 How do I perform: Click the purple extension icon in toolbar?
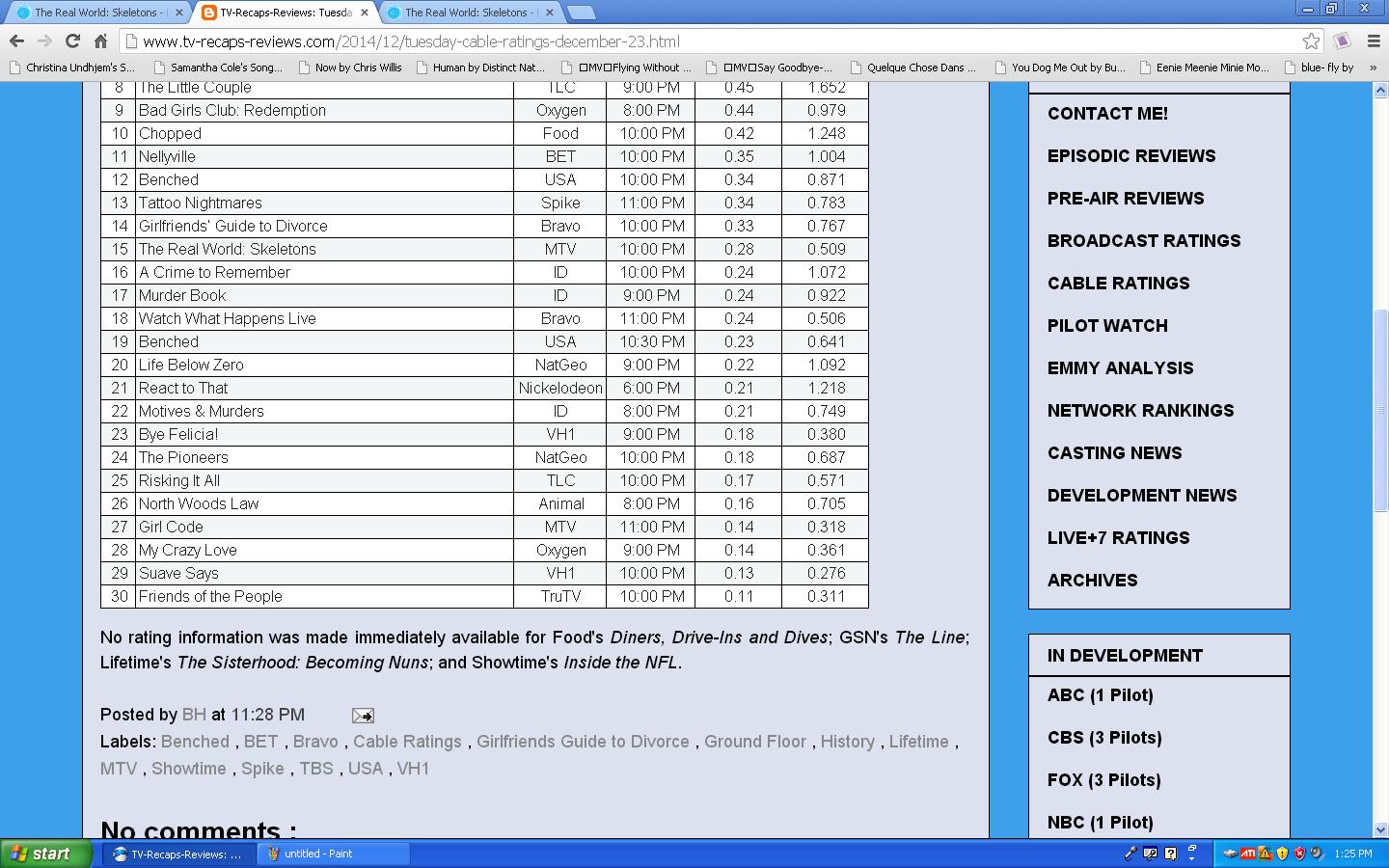[x=1342, y=41]
